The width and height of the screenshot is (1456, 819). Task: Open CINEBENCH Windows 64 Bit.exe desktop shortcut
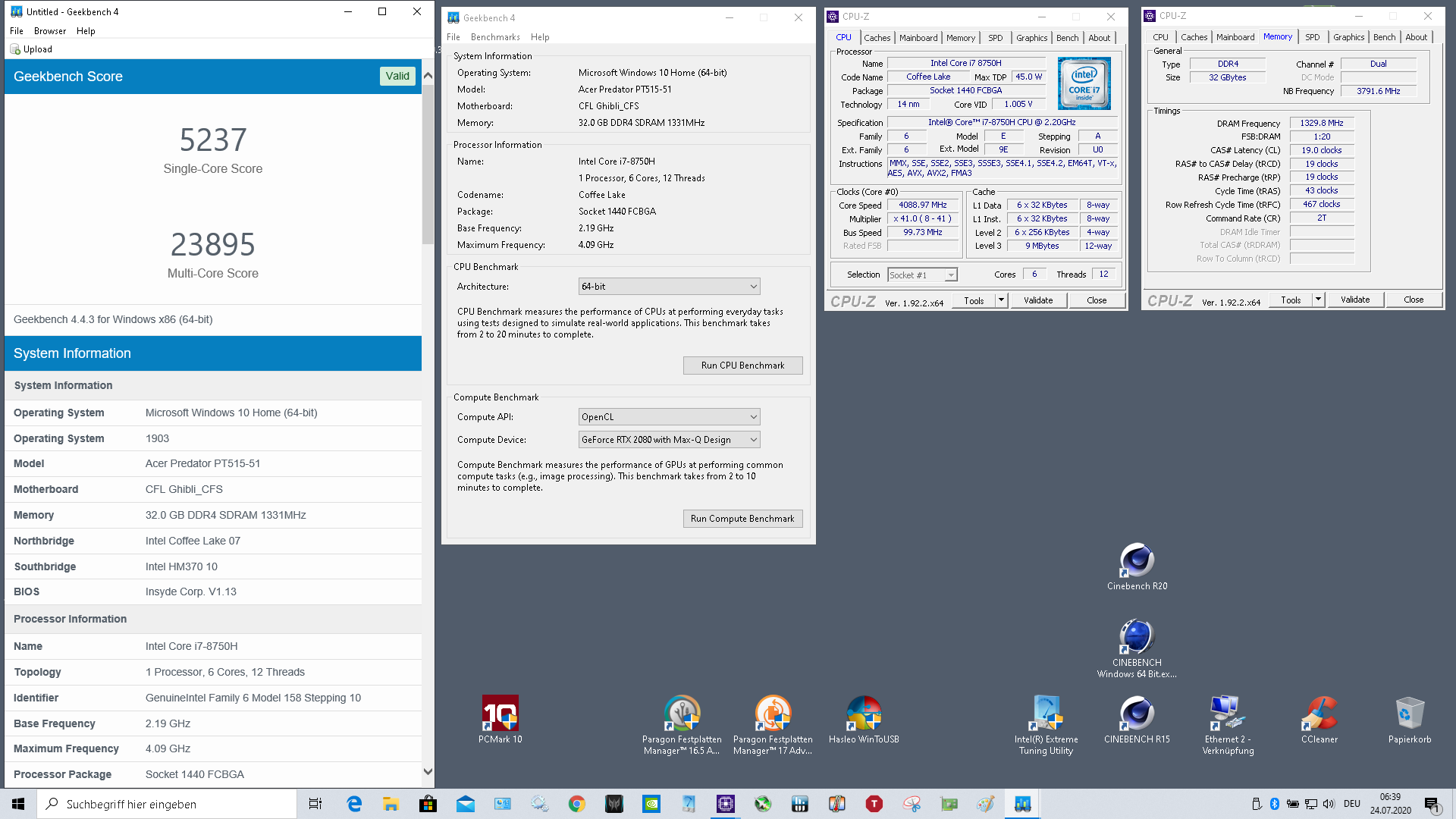coord(1137,648)
